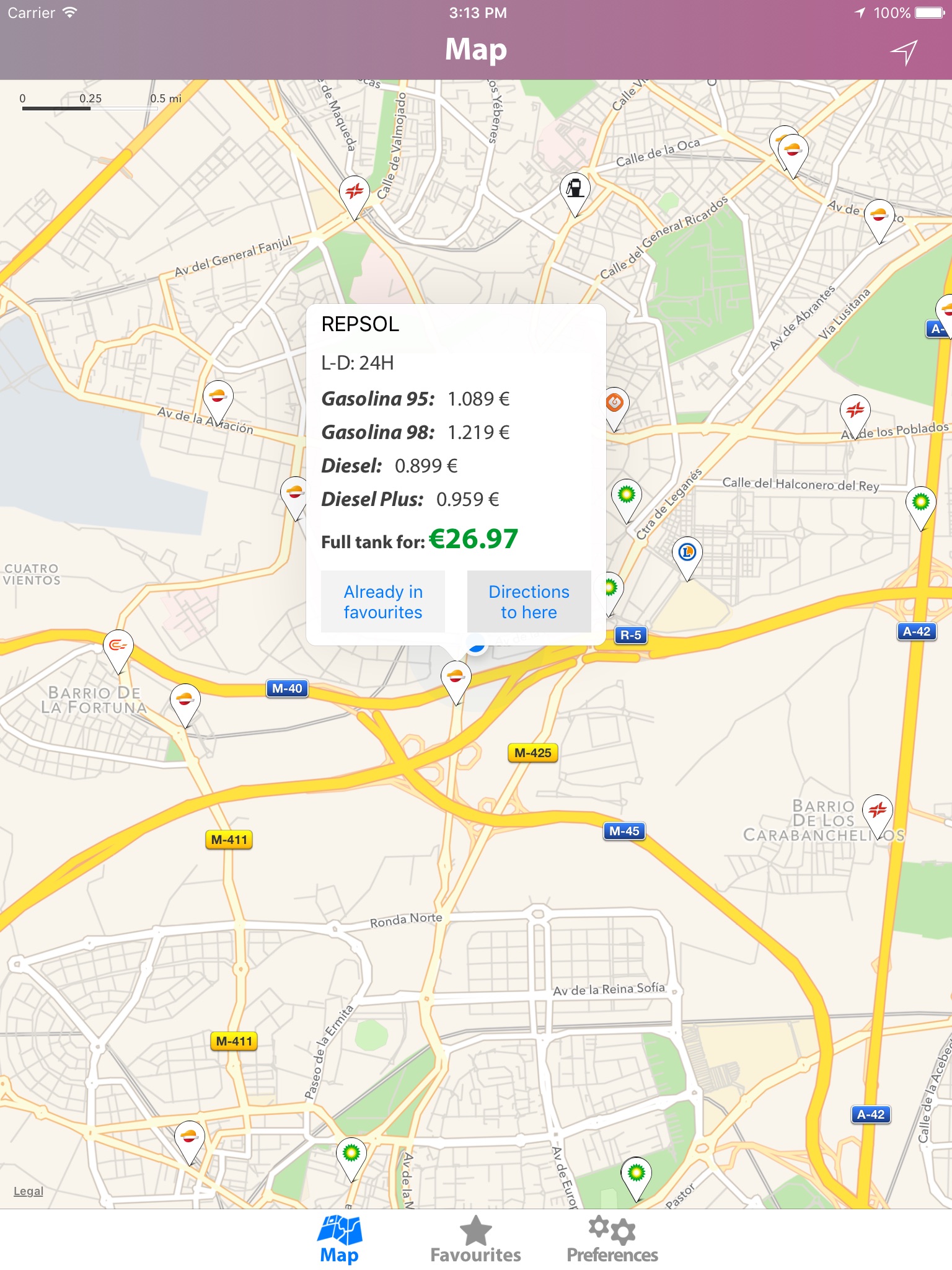Select the black fuel pump station pin

click(575, 194)
